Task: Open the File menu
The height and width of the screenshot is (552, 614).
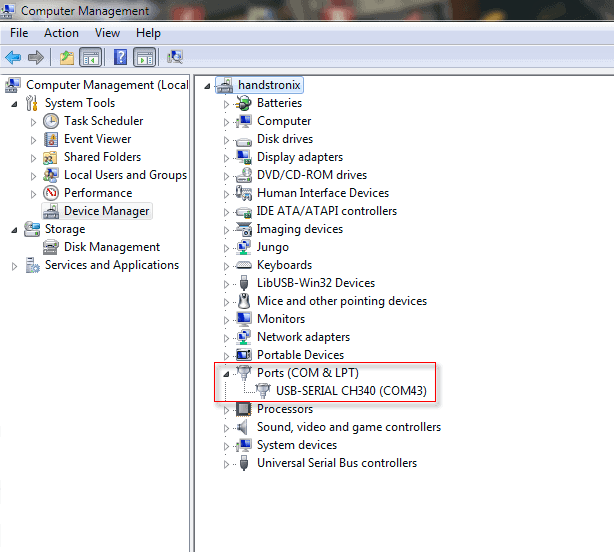Action: (19, 33)
